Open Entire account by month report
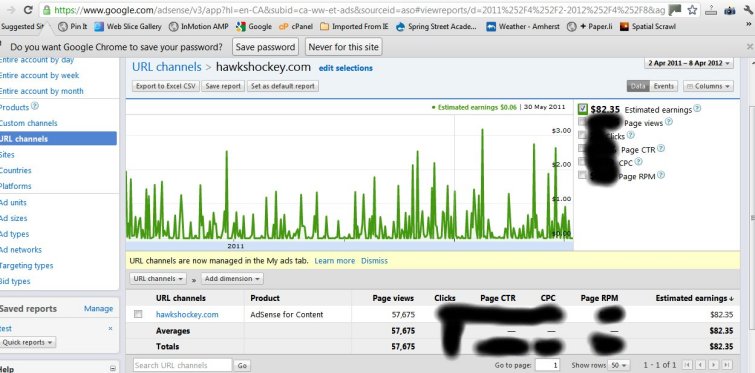755x373 pixels. (41, 91)
